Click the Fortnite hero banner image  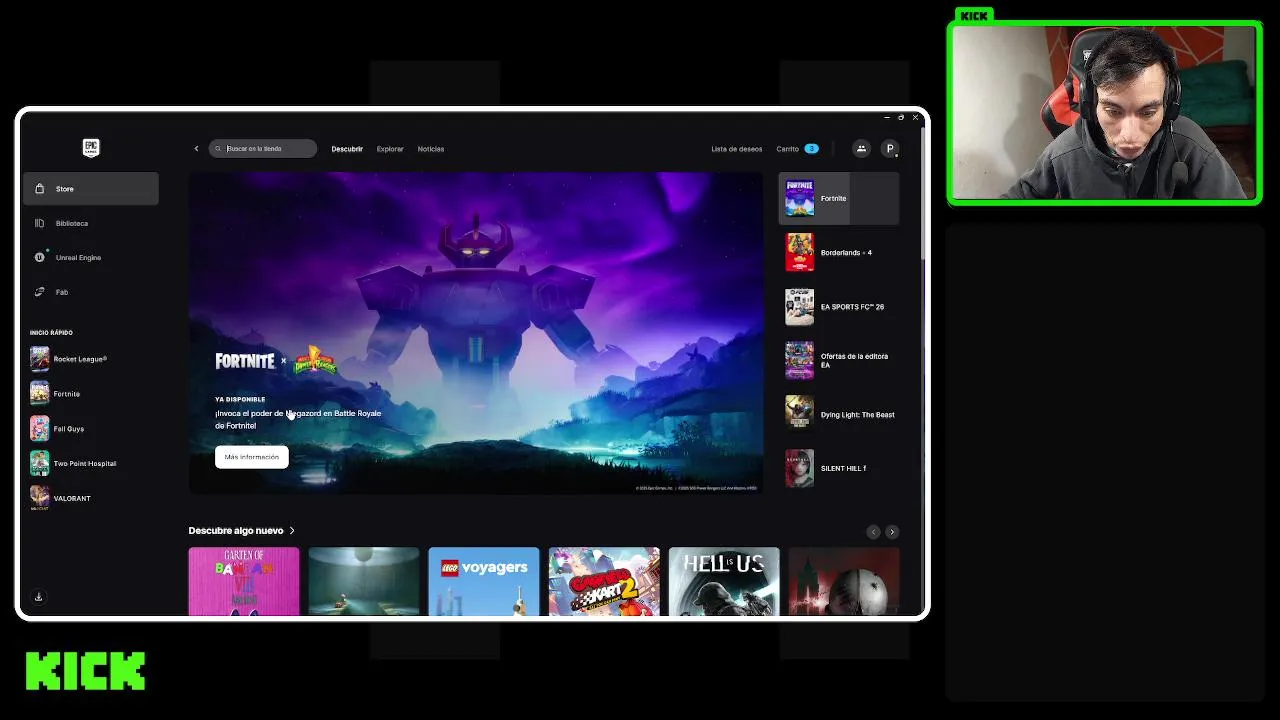(476, 333)
